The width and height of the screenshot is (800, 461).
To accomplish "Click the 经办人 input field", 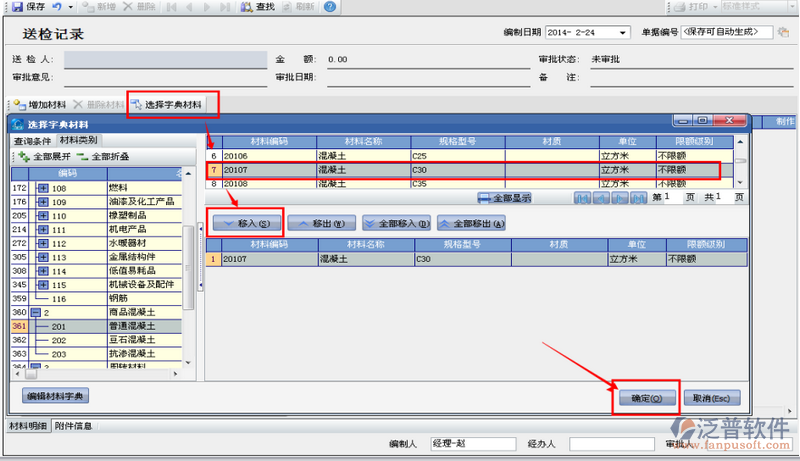I will click(x=612, y=444).
